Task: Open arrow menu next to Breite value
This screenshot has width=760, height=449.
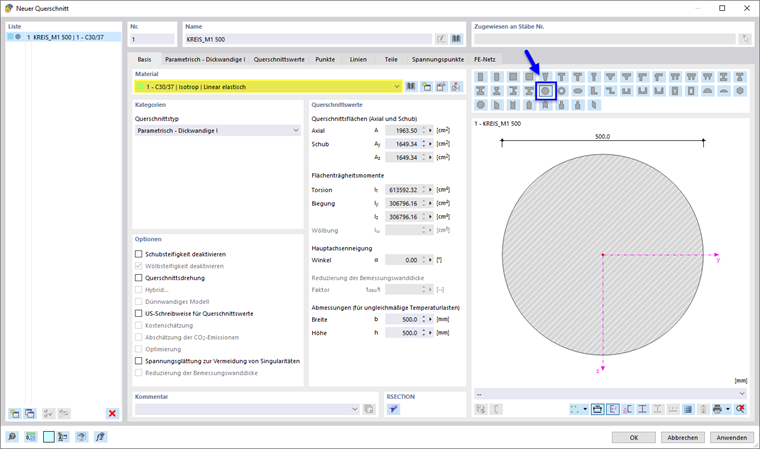Action: [430, 320]
